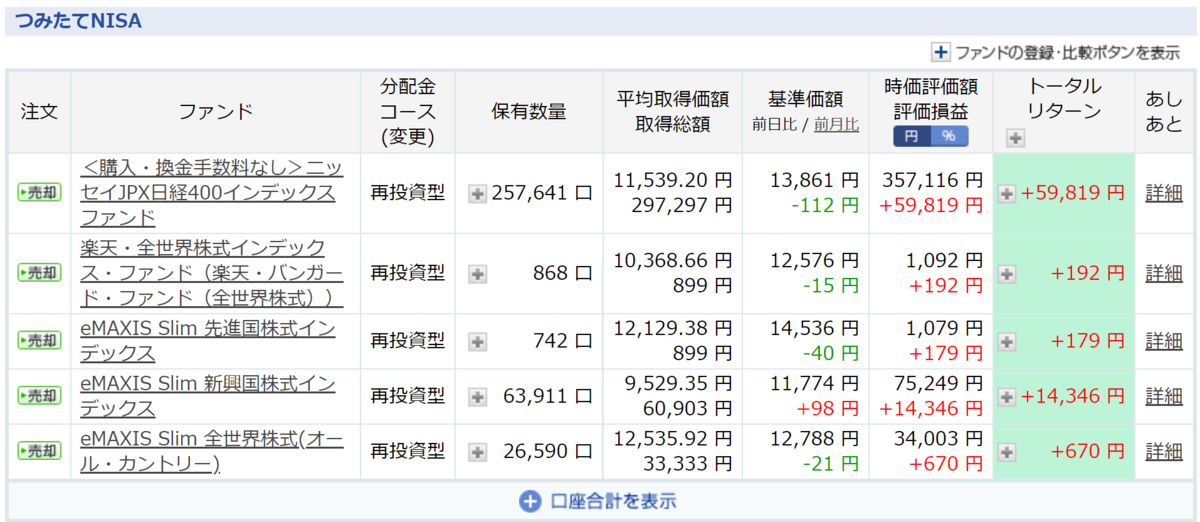This screenshot has height=522, width=1200.
Task: Sell the ニッセイJPX日経400インデックス fund
Action: (39, 193)
